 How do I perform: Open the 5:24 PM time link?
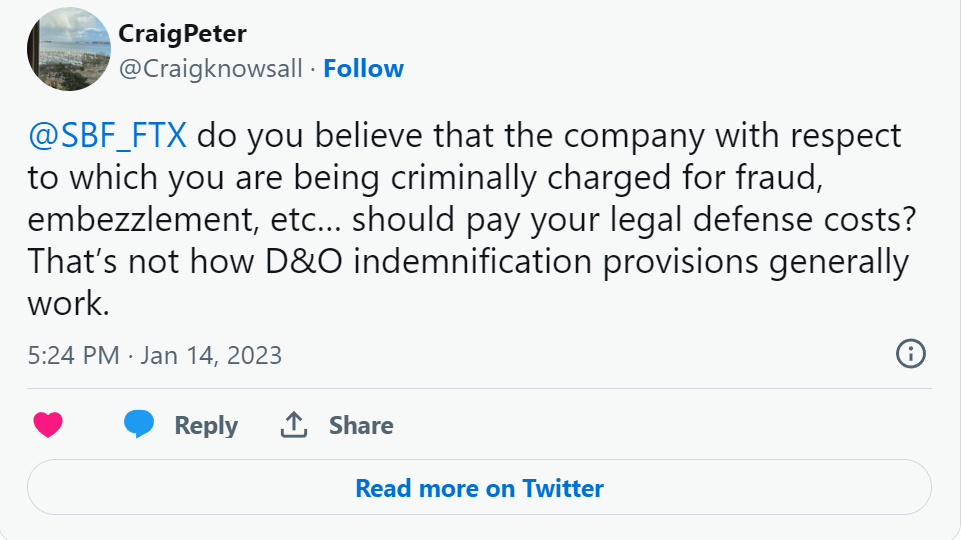point(74,355)
